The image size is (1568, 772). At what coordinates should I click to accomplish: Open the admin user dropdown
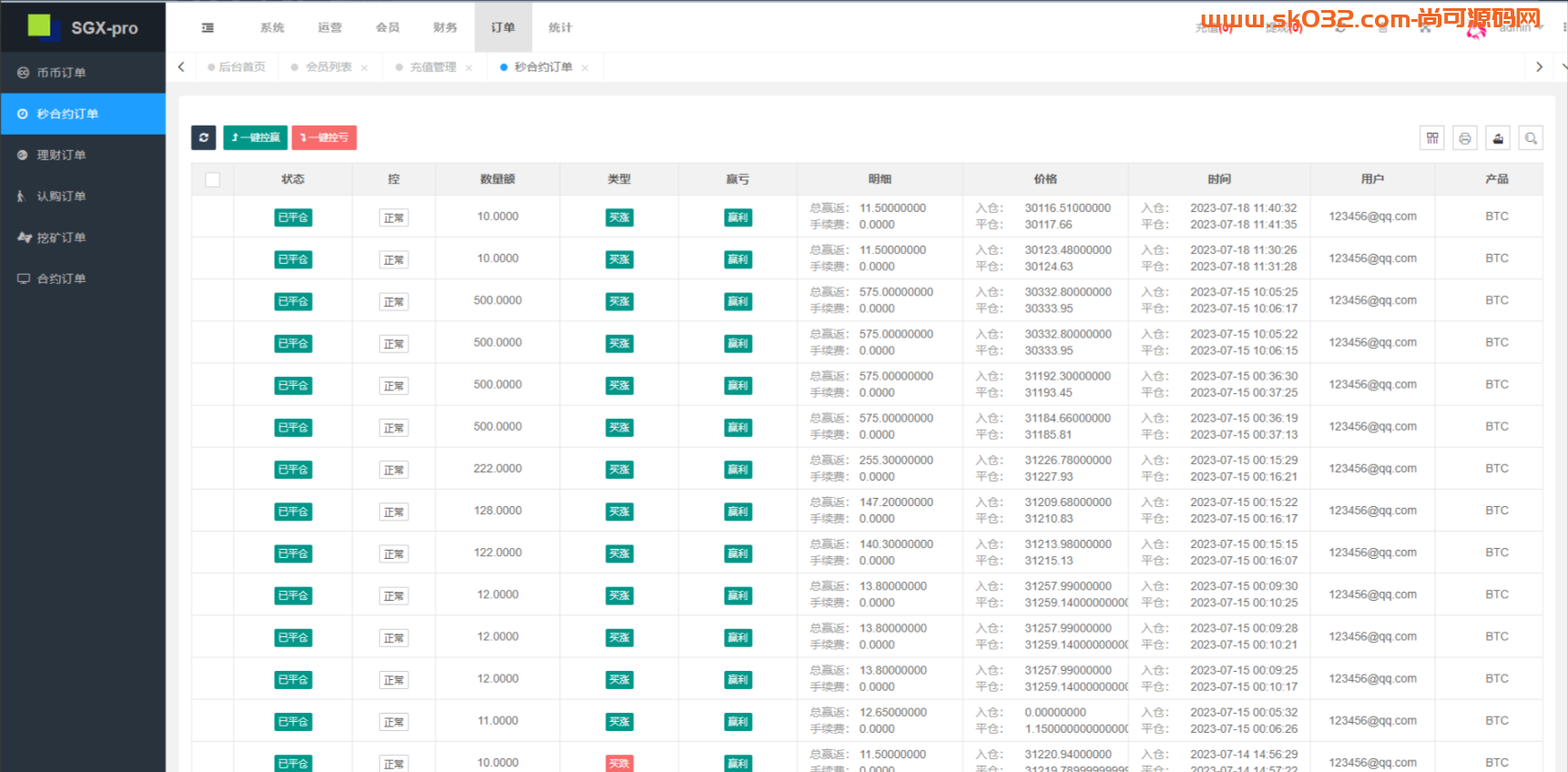click(1521, 28)
